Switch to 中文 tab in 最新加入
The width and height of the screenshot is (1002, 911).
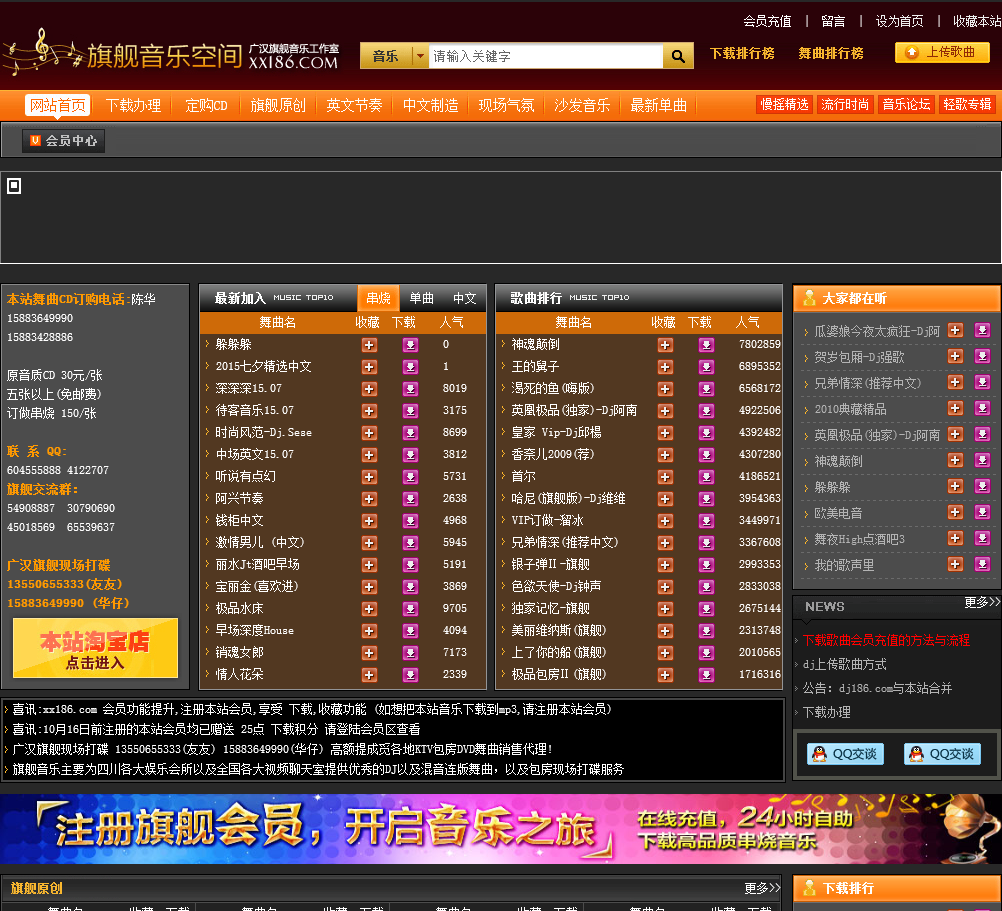(x=465, y=298)
